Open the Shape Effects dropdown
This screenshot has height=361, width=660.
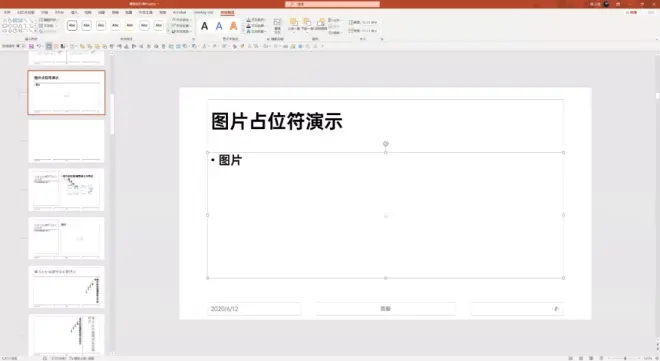click(182, 32)
